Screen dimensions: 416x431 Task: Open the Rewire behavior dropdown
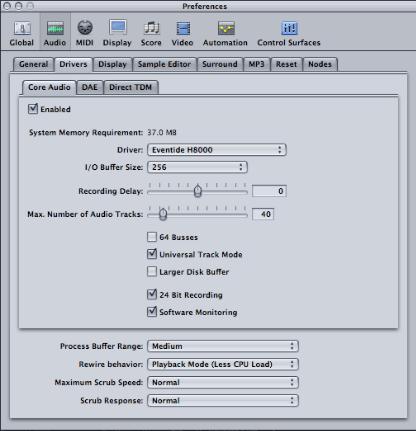223,364
